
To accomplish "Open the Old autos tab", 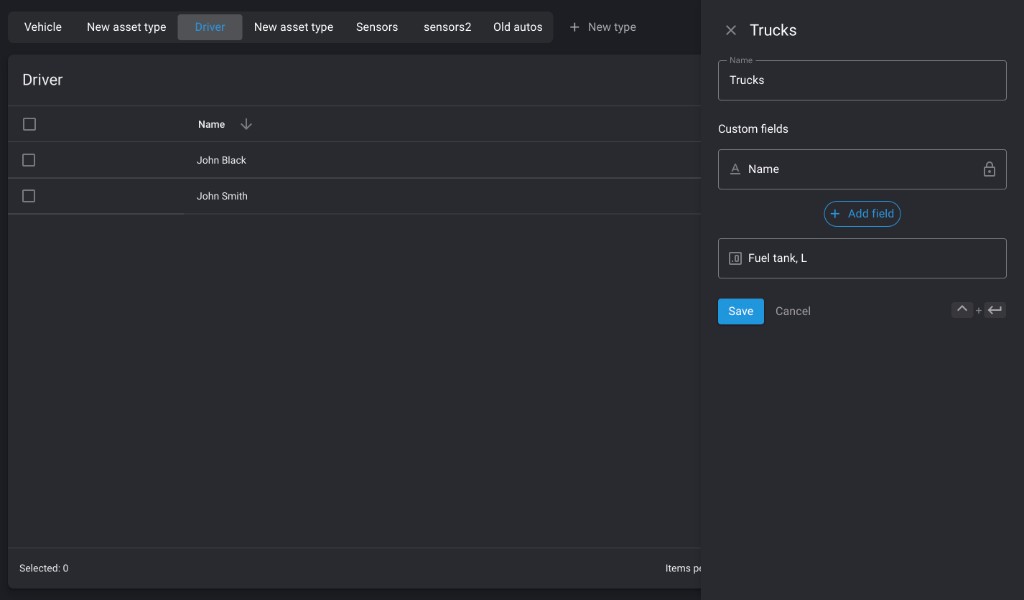I will coord(518,27).
